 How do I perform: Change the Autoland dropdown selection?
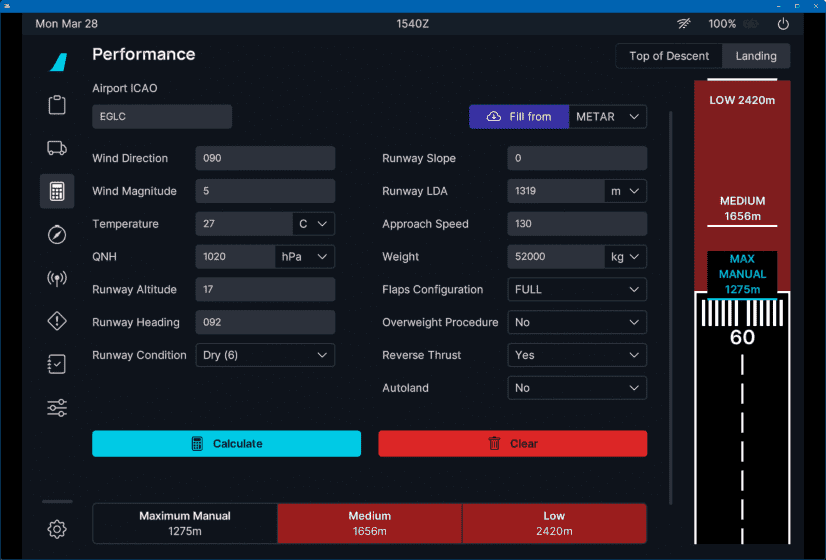pos(577,388)
